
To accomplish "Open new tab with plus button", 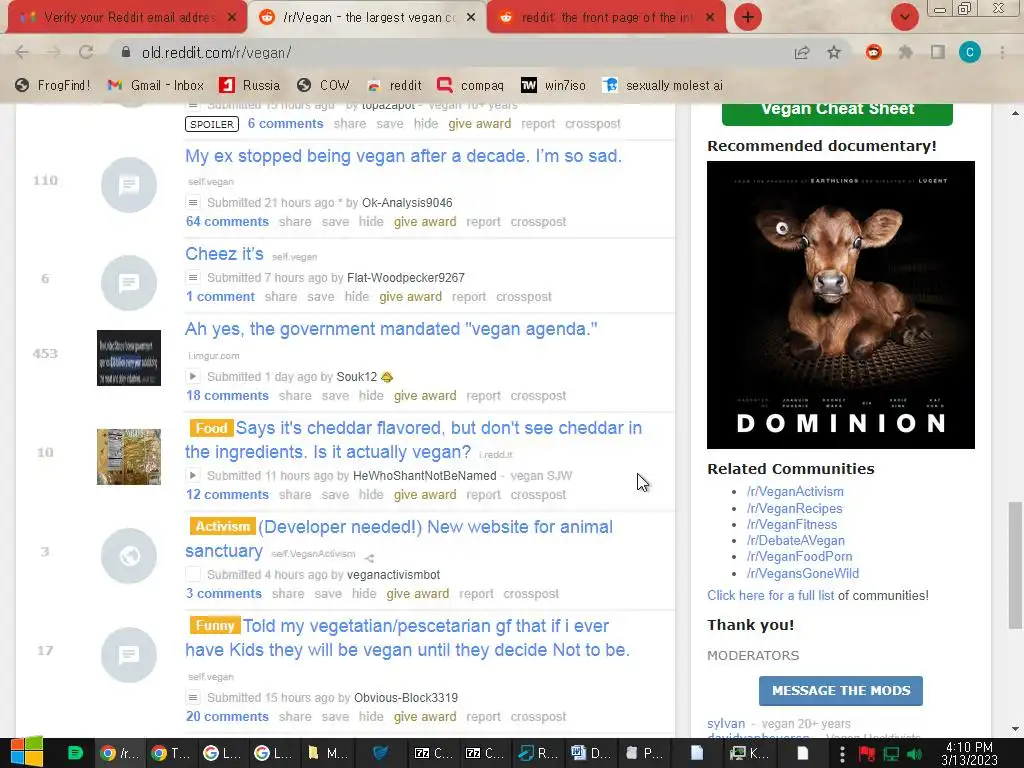I will [748, 17].
